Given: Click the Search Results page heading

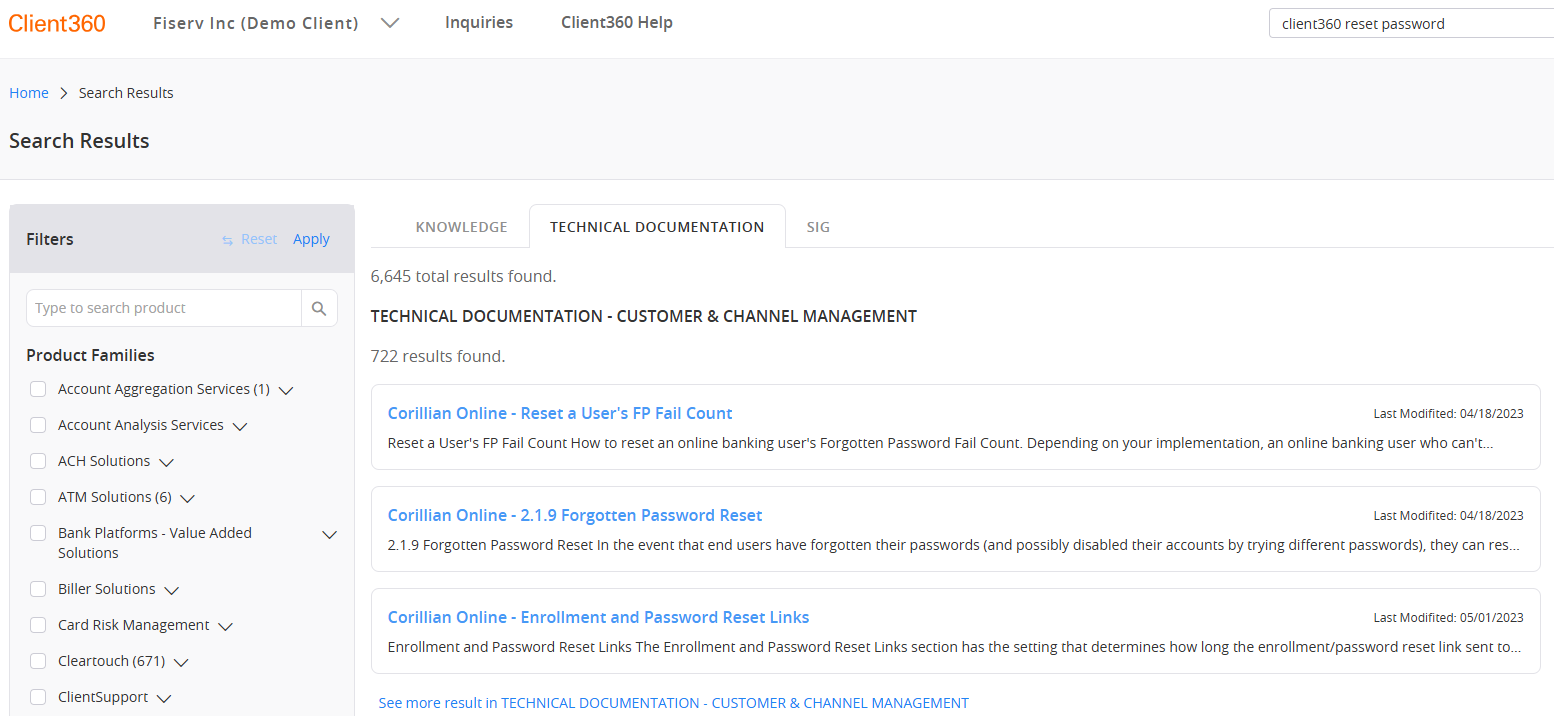Looking at the screenshot, I should coord(79,141).
